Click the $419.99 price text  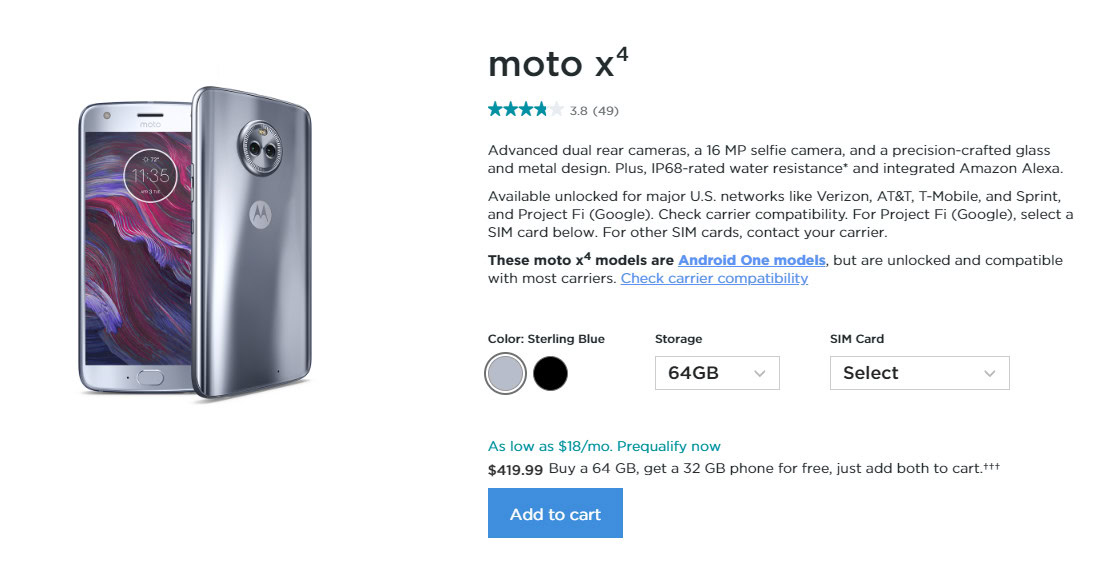[515, 468]
